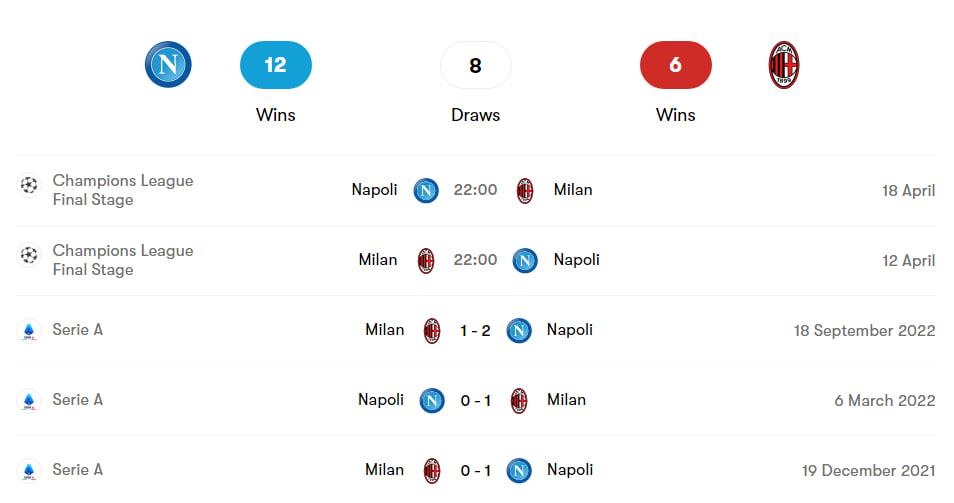Select the red 6 wins badge

[675, 65]
